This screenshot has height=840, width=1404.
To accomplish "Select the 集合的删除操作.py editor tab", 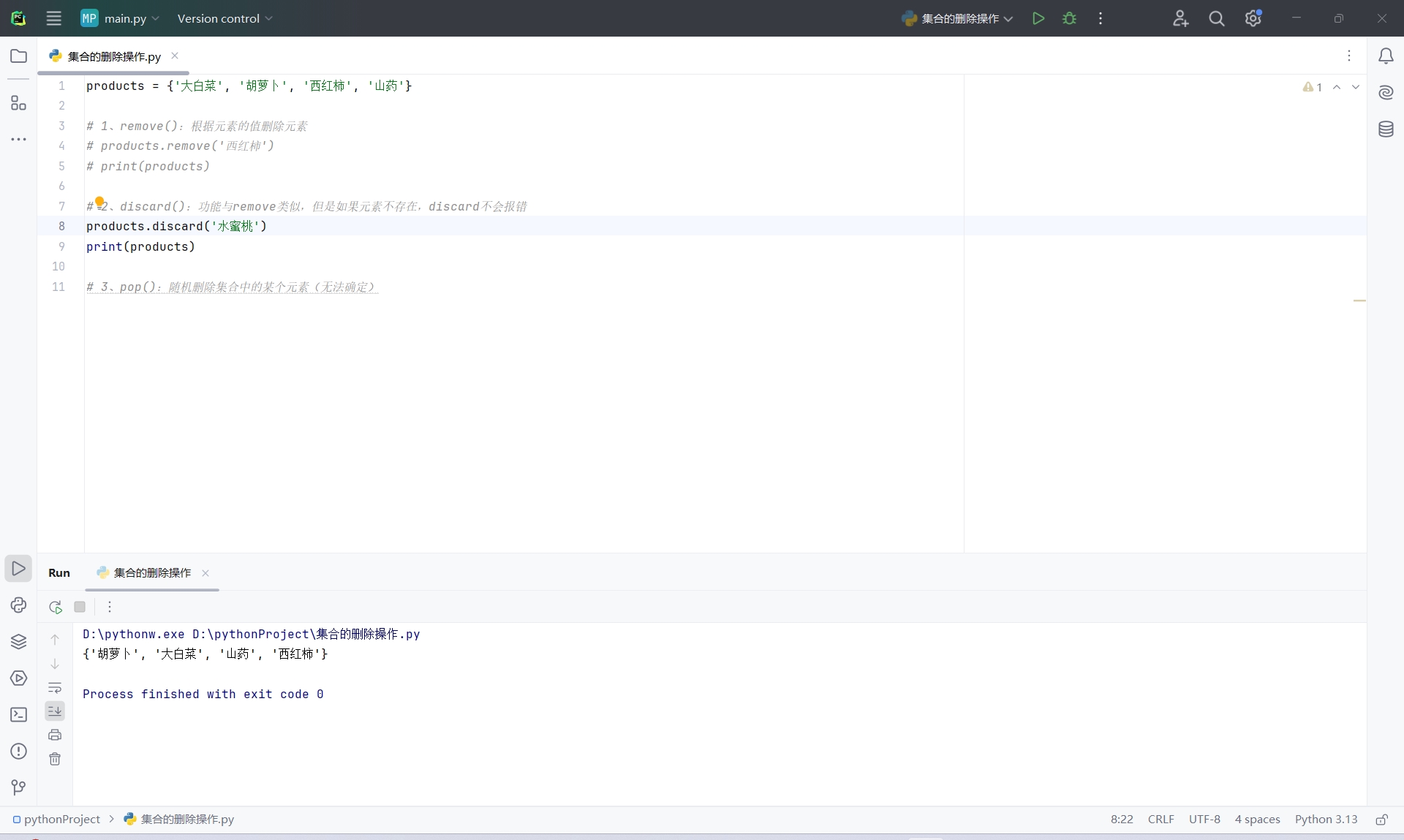I will [113, 56].
